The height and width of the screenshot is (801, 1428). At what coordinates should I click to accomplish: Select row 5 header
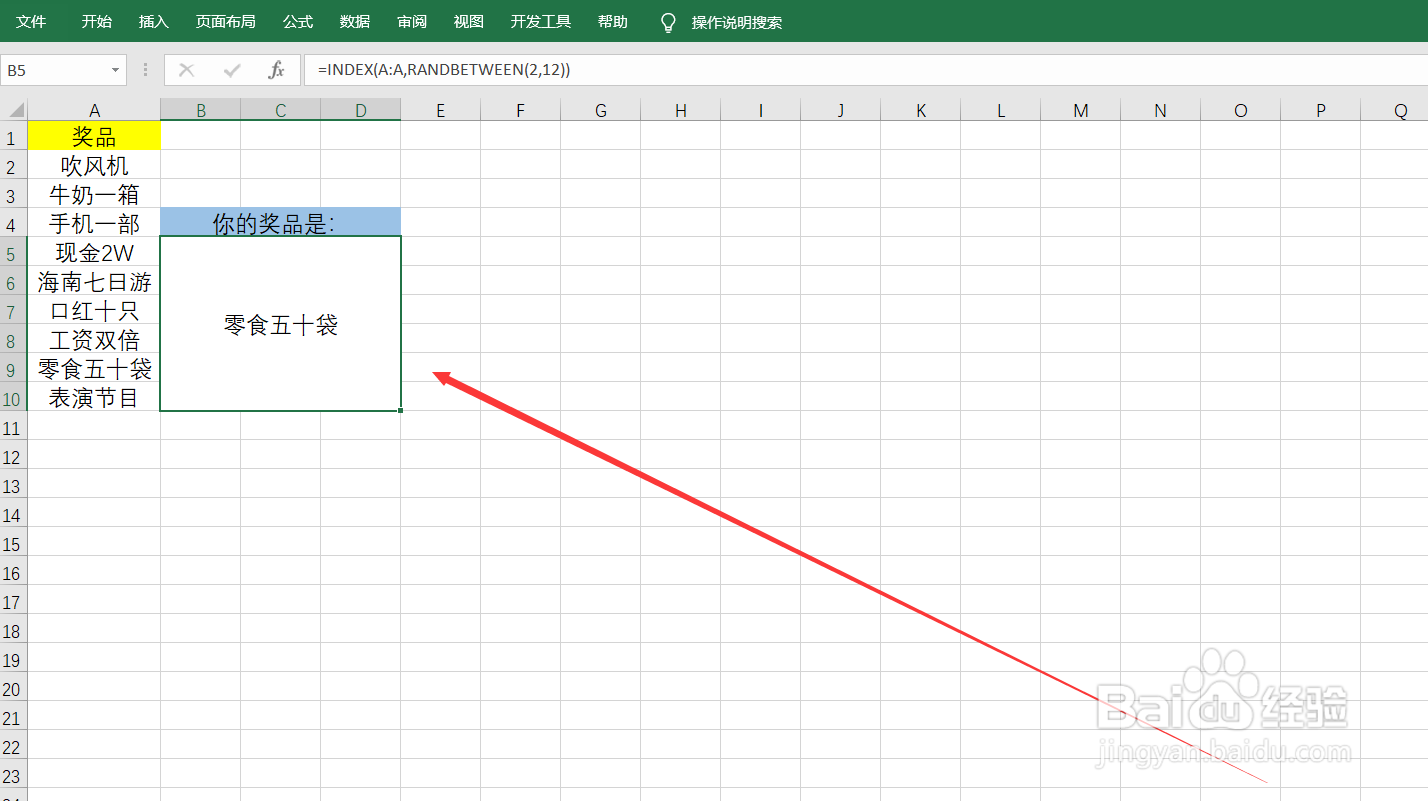13,252
